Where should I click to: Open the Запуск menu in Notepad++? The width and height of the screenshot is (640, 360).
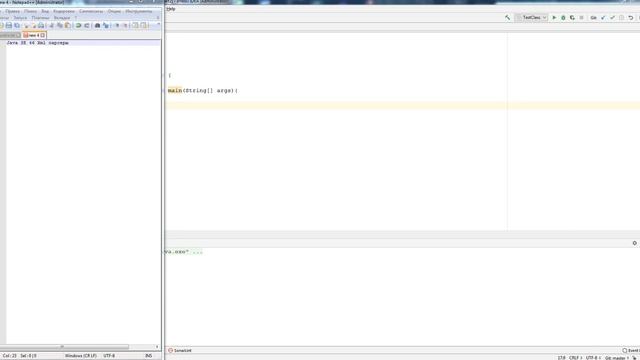coord(20,18)
